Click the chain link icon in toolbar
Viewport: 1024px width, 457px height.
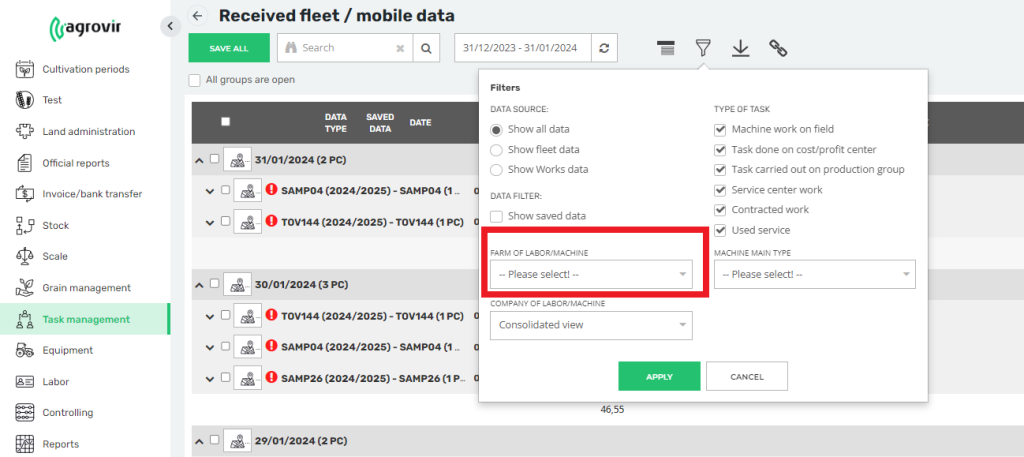pos(779,48)
